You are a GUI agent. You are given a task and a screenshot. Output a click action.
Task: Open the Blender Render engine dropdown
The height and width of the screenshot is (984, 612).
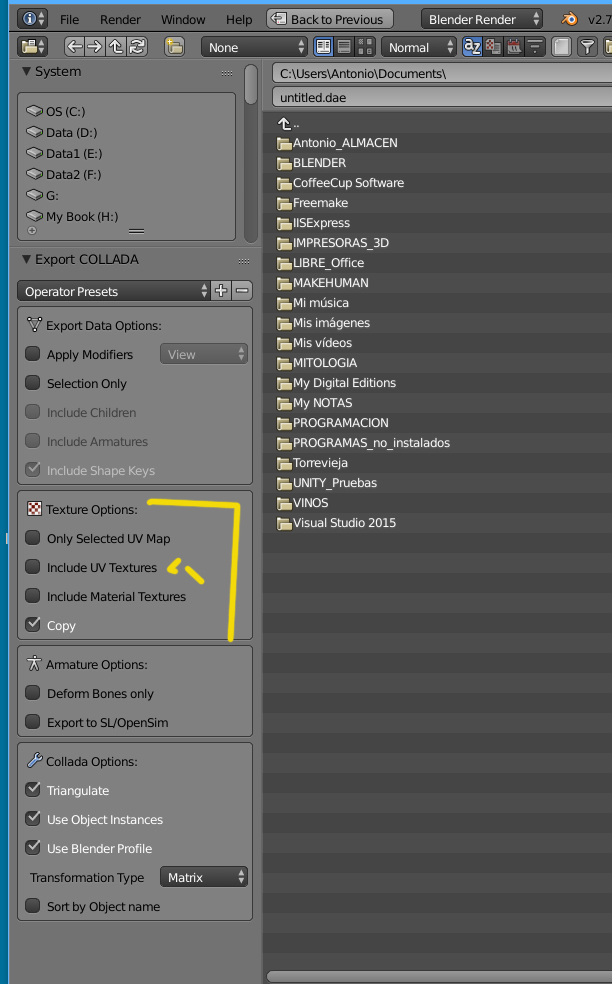tap(482, 19)
